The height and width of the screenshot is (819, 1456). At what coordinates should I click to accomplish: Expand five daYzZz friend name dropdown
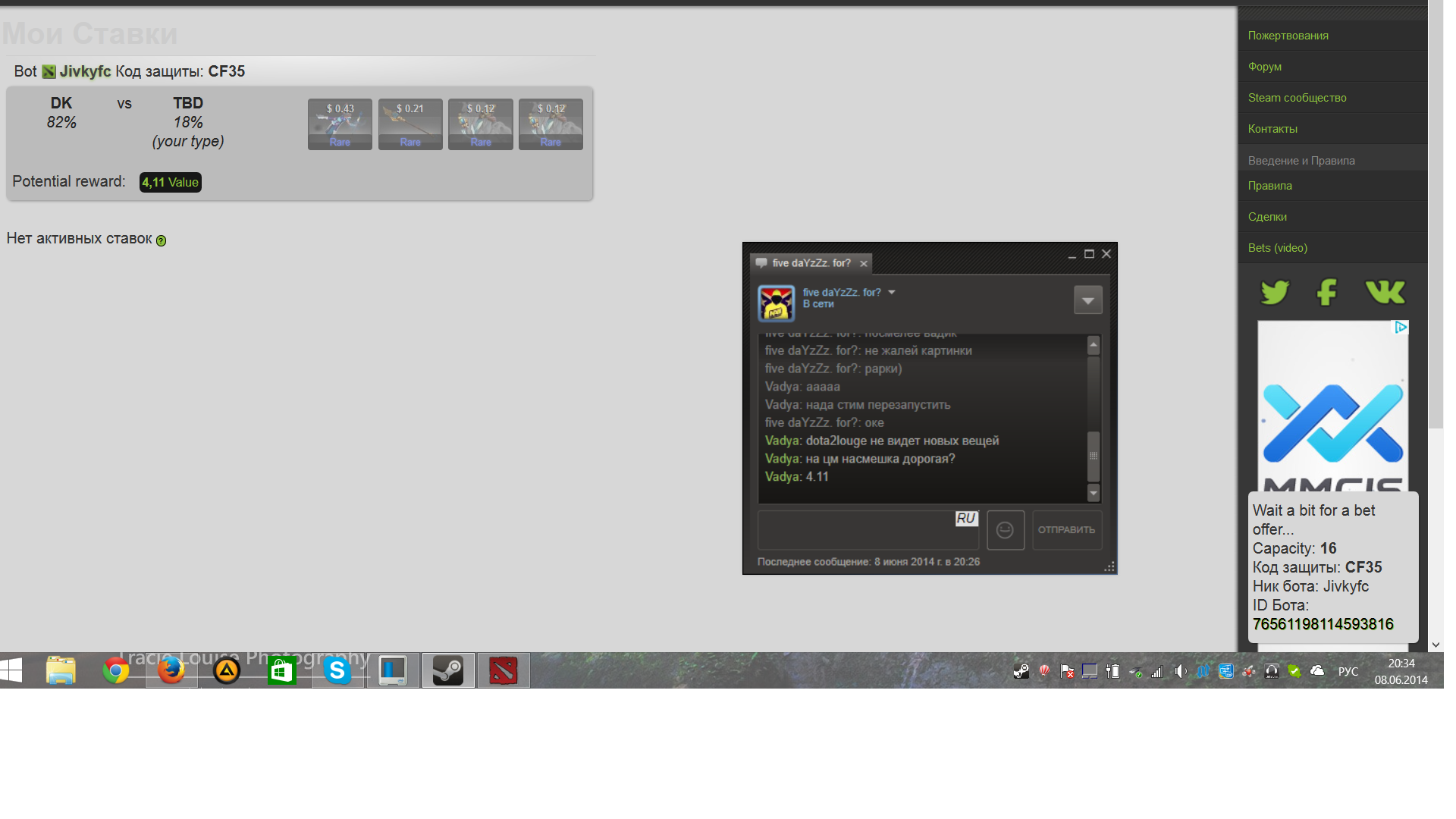(892, 292)
